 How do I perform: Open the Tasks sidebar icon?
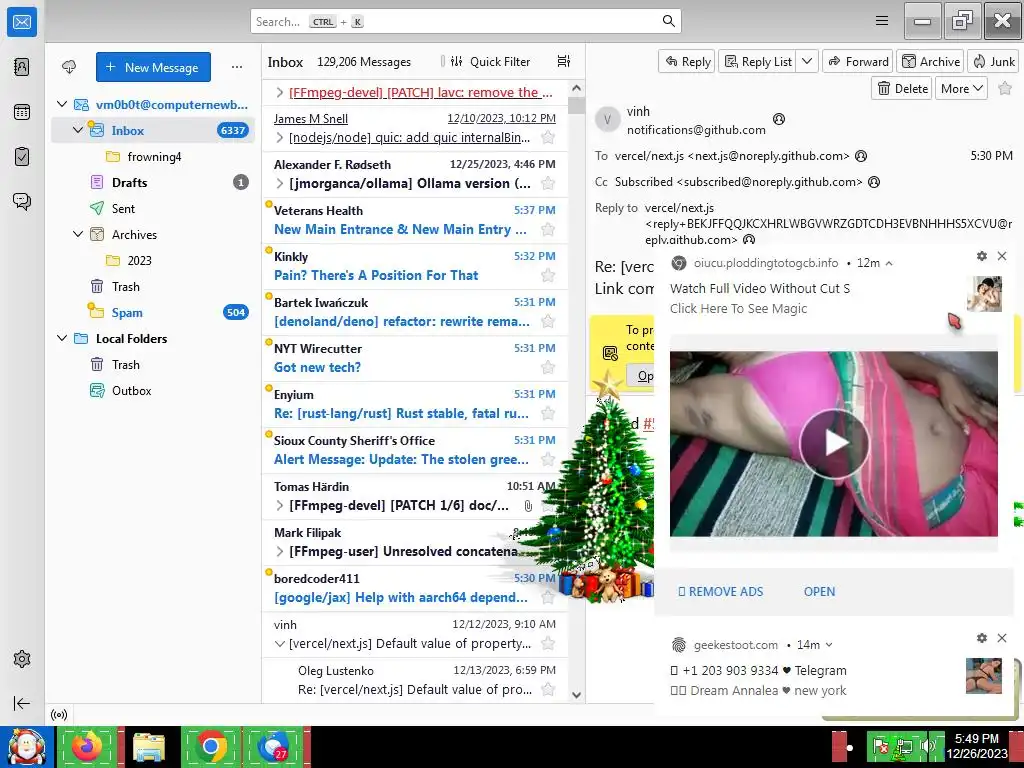pos(22,157)
